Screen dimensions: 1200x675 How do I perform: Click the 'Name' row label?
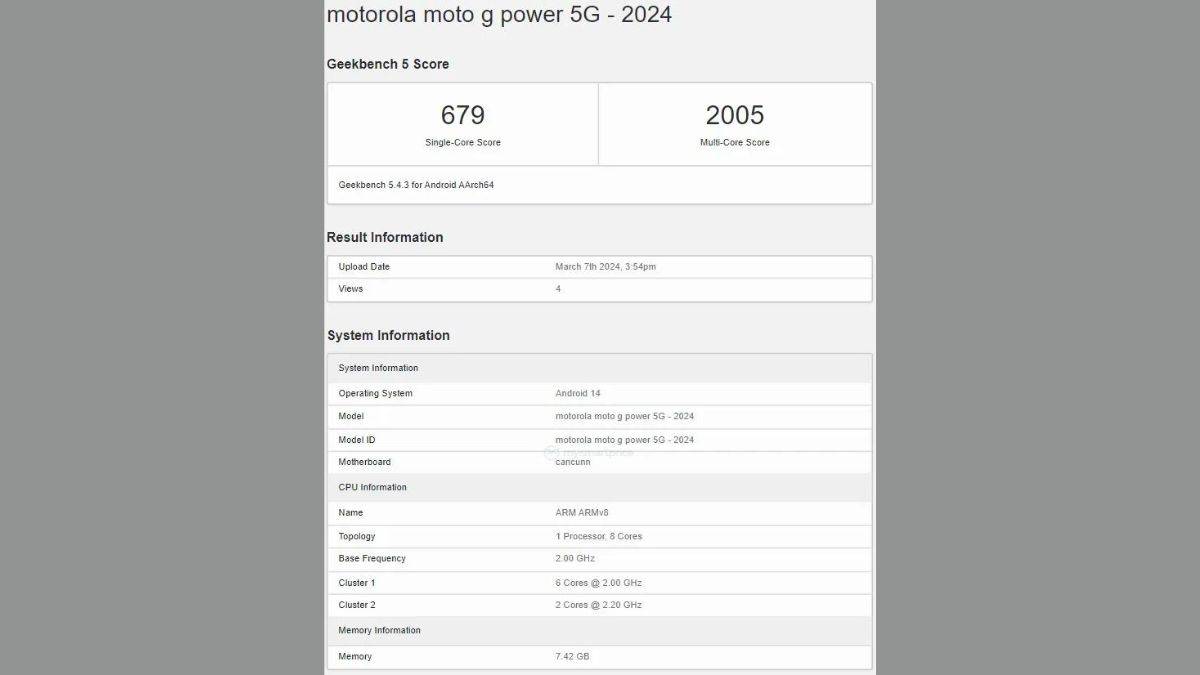[351, 513]
